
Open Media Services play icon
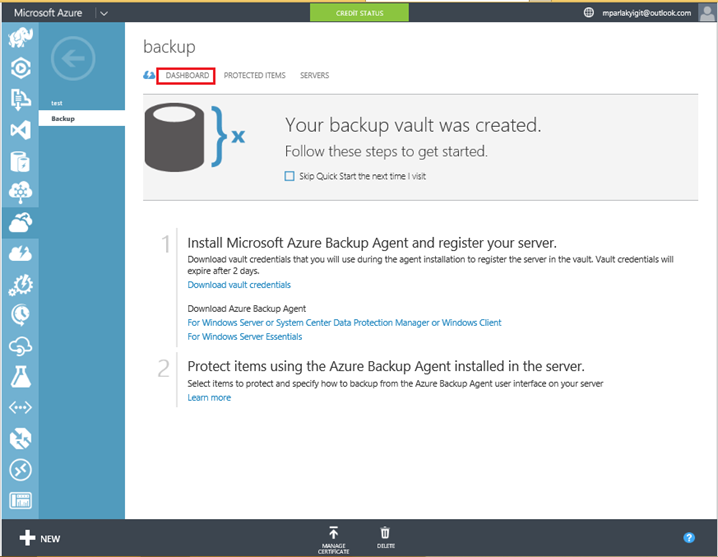point(20,68)
